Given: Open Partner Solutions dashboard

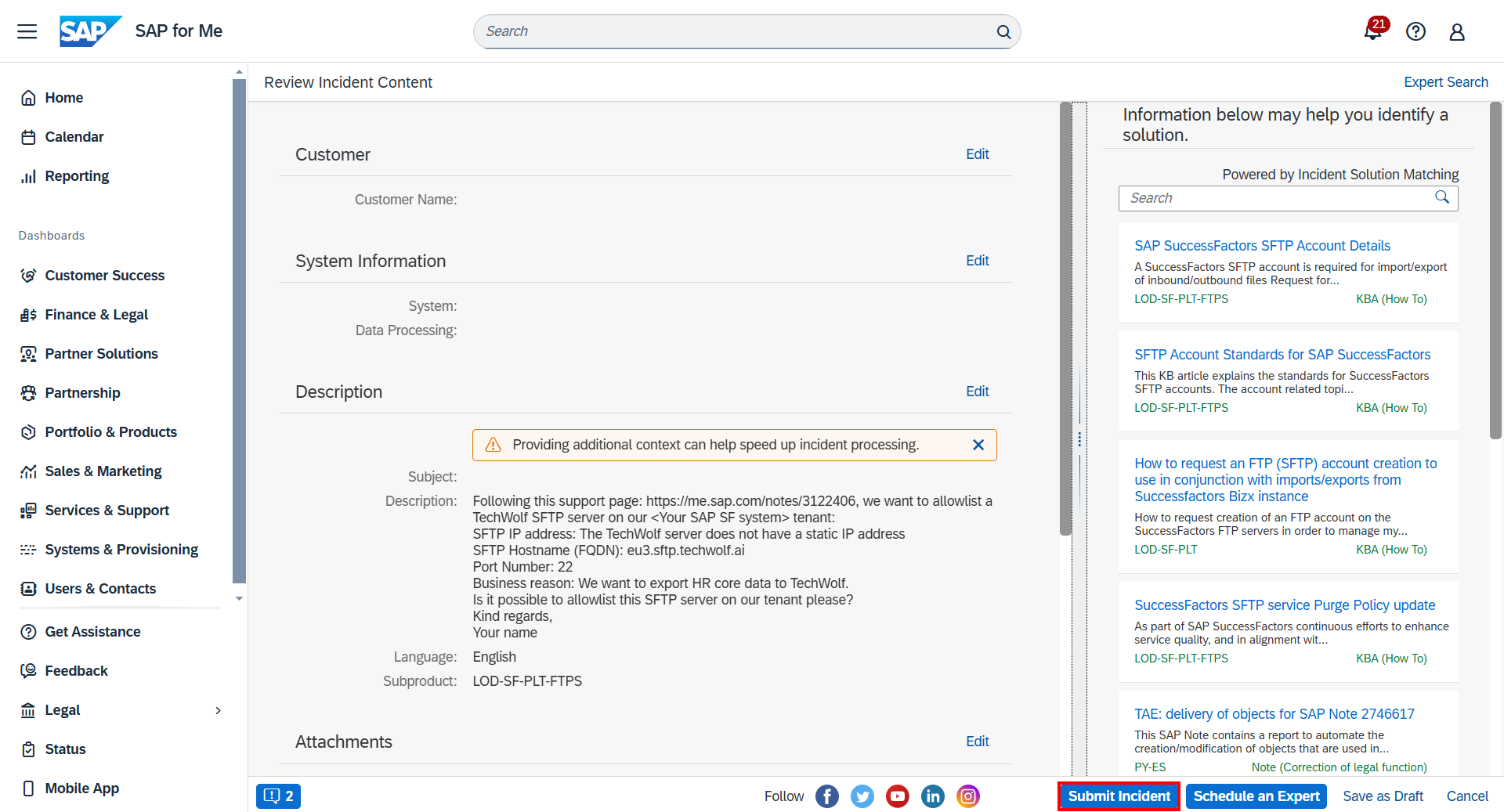Looking at the screenshot, I should [101, 354].
